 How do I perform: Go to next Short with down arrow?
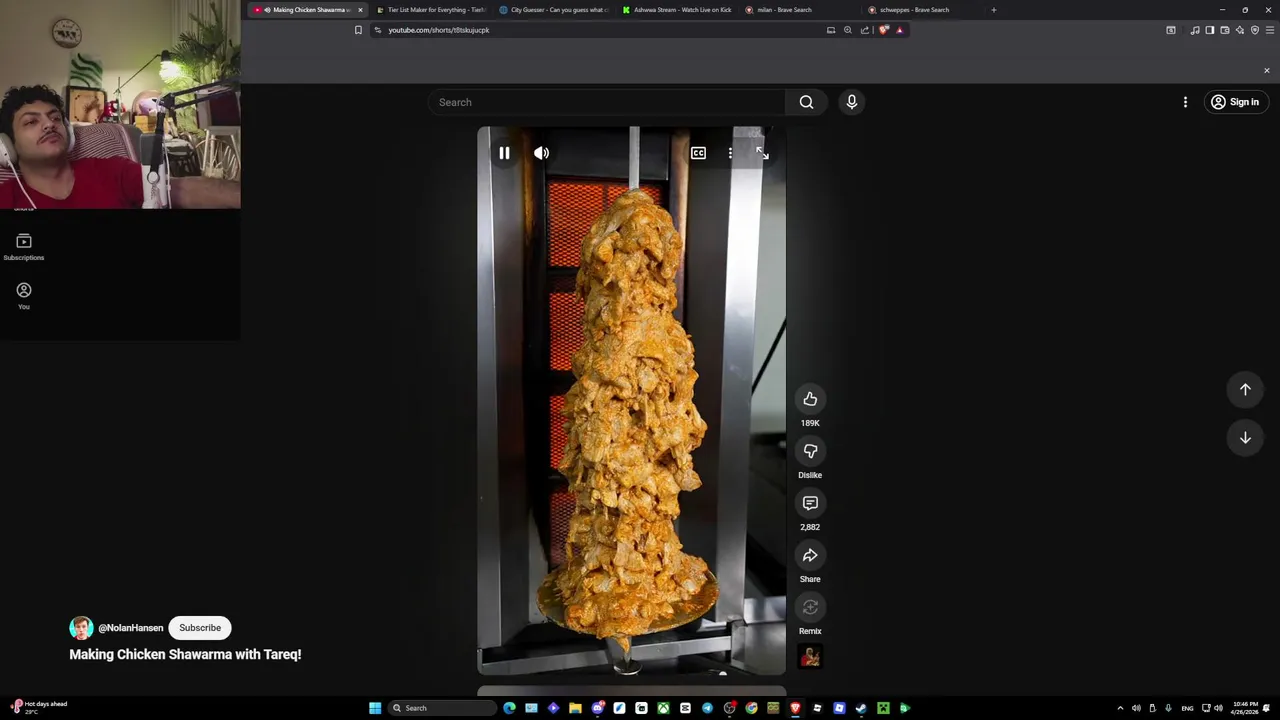coord(1245,438)
